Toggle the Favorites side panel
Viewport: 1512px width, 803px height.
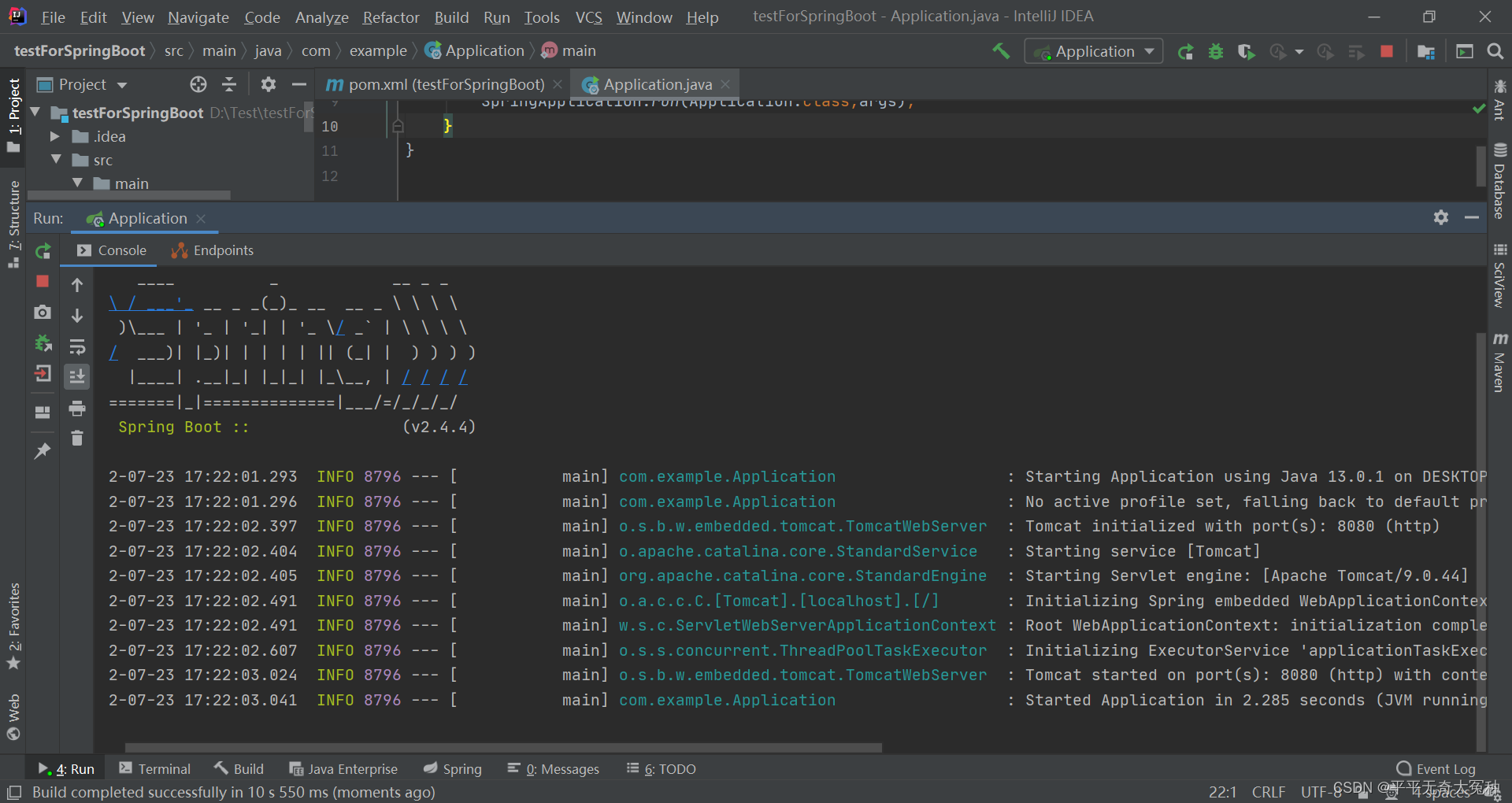pyautogui.click(x=13, y=627)
